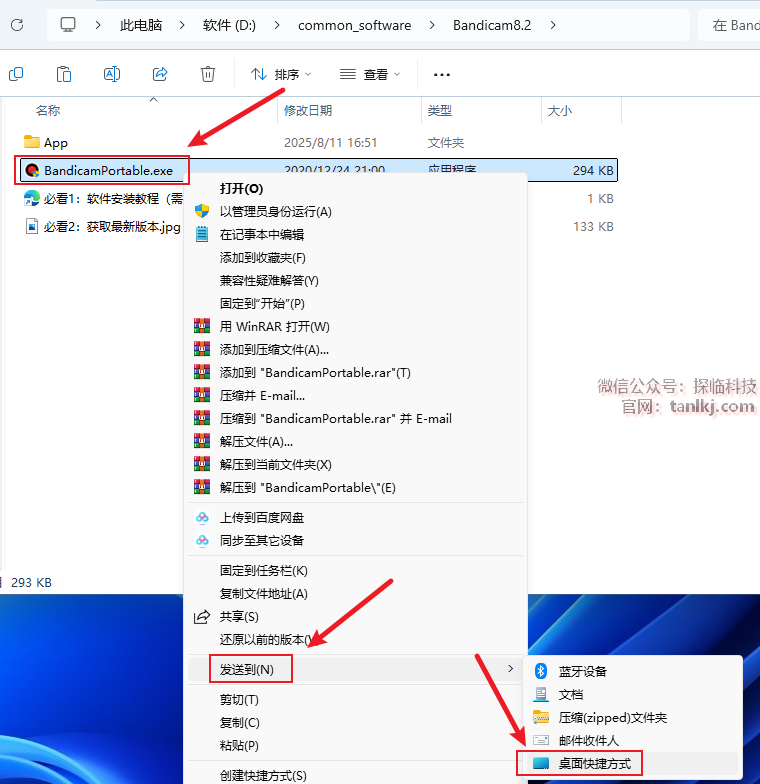Viewport: 760px width, 784px height.
Task: Open the three-dot more options menu
Action: tap(442, 74)
